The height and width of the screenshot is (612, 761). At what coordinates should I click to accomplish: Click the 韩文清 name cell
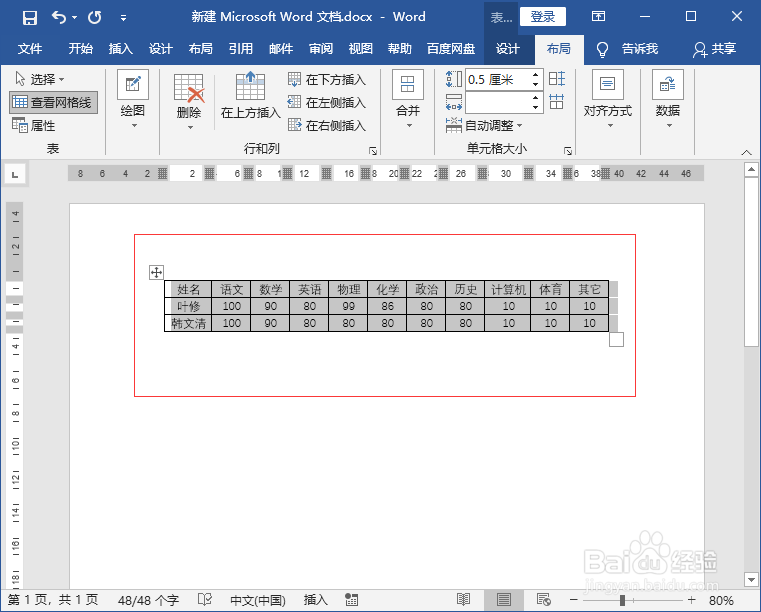pyautogui.click(x=188, y=323)
